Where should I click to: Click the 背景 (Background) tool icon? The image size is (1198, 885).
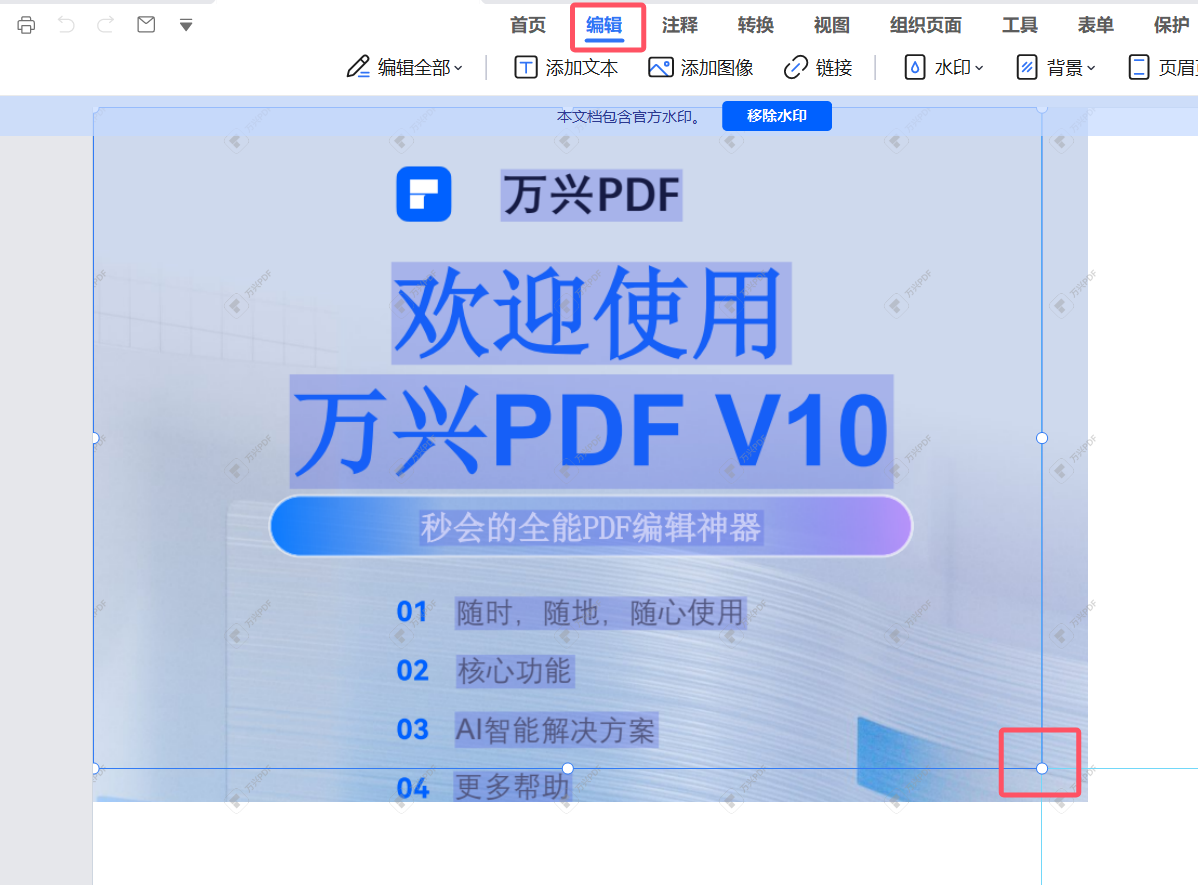coord(1028,67)
